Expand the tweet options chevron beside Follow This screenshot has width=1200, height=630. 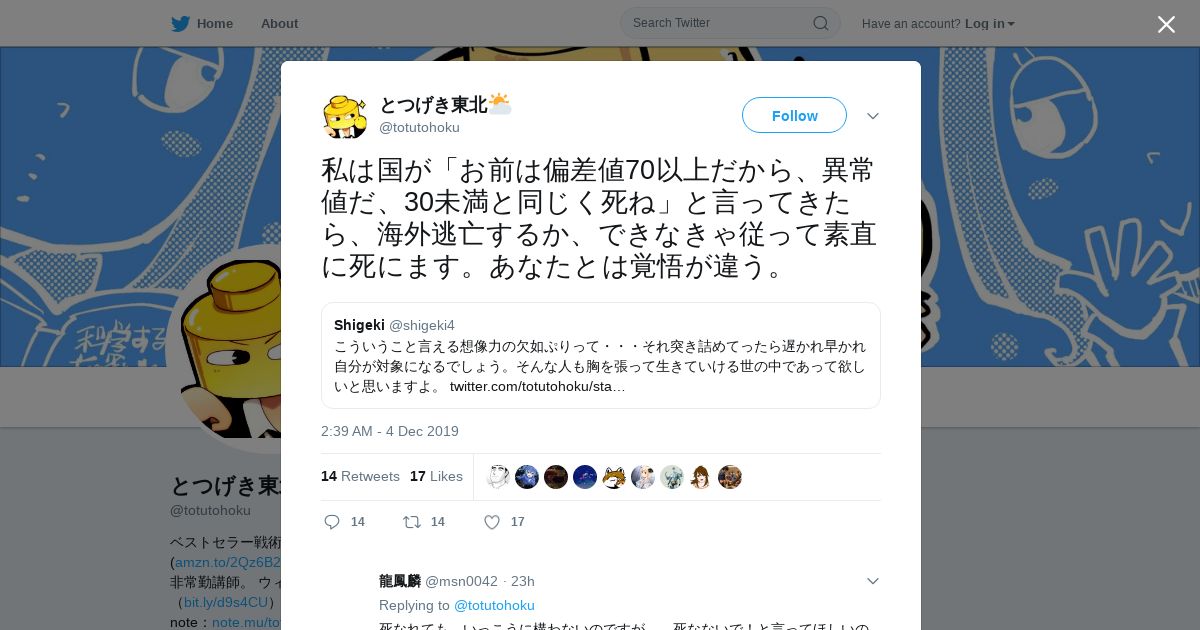tap(873, 116)
